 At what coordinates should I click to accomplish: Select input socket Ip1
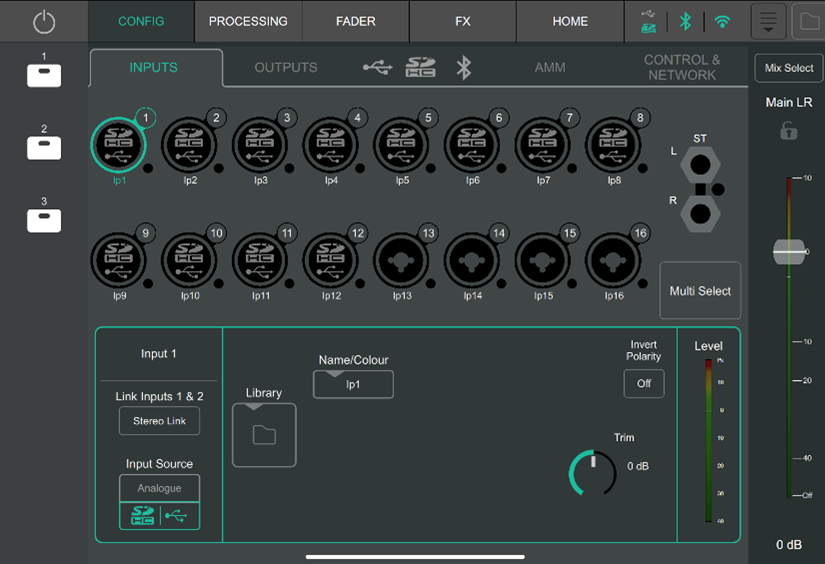click(118, 145)
